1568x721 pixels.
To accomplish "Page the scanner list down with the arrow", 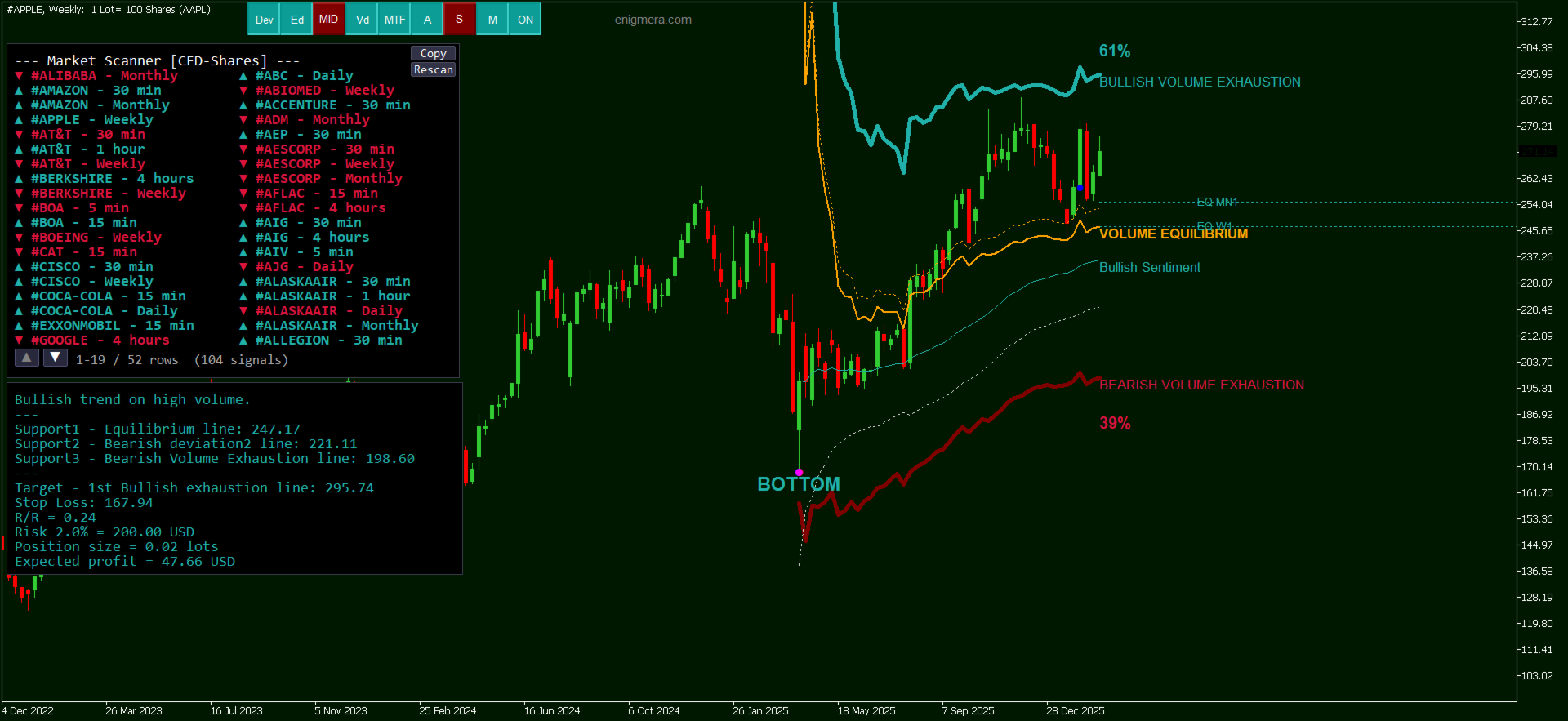I will (56, 358).
